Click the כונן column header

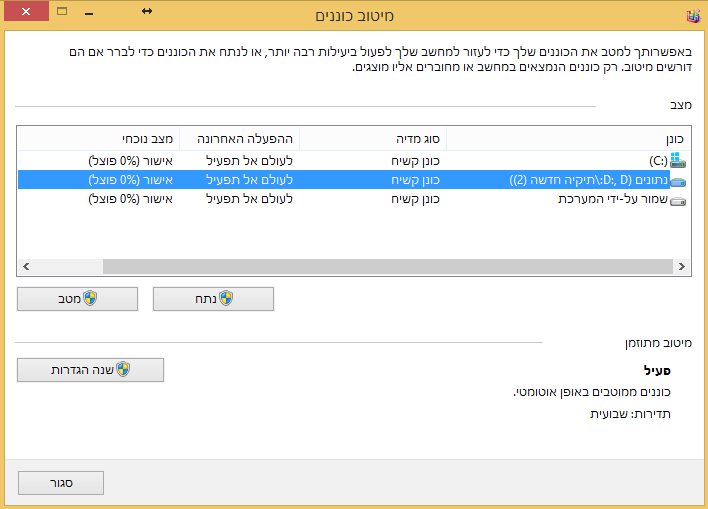(x=568, y=139)
